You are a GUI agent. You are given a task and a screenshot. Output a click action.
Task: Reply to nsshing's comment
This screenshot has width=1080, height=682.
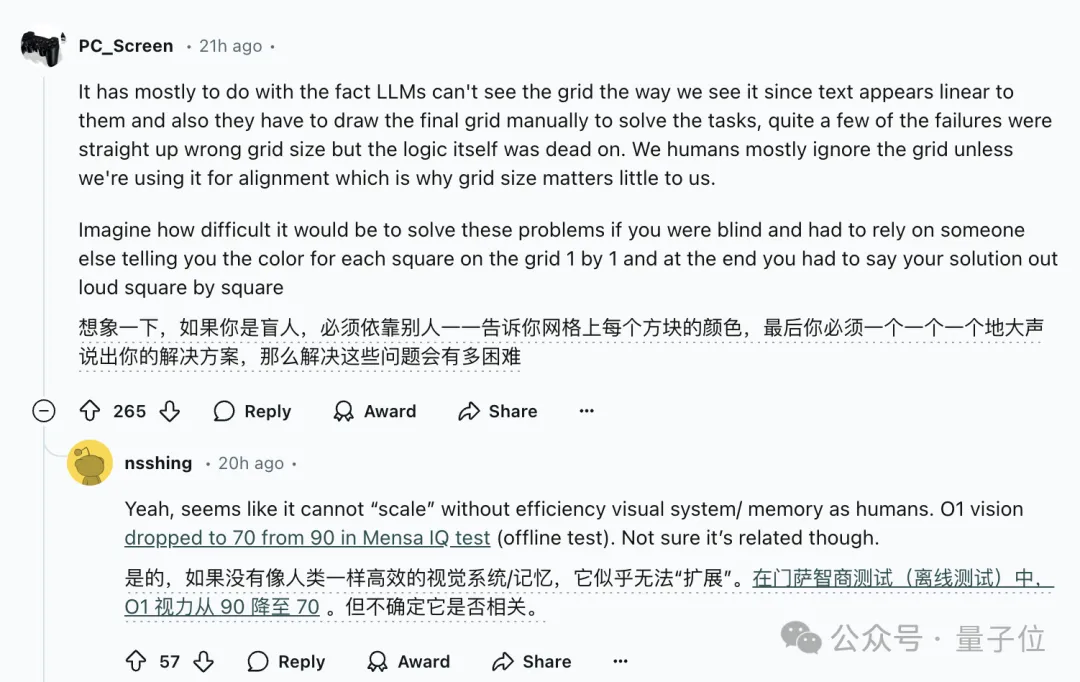point(286,661)
